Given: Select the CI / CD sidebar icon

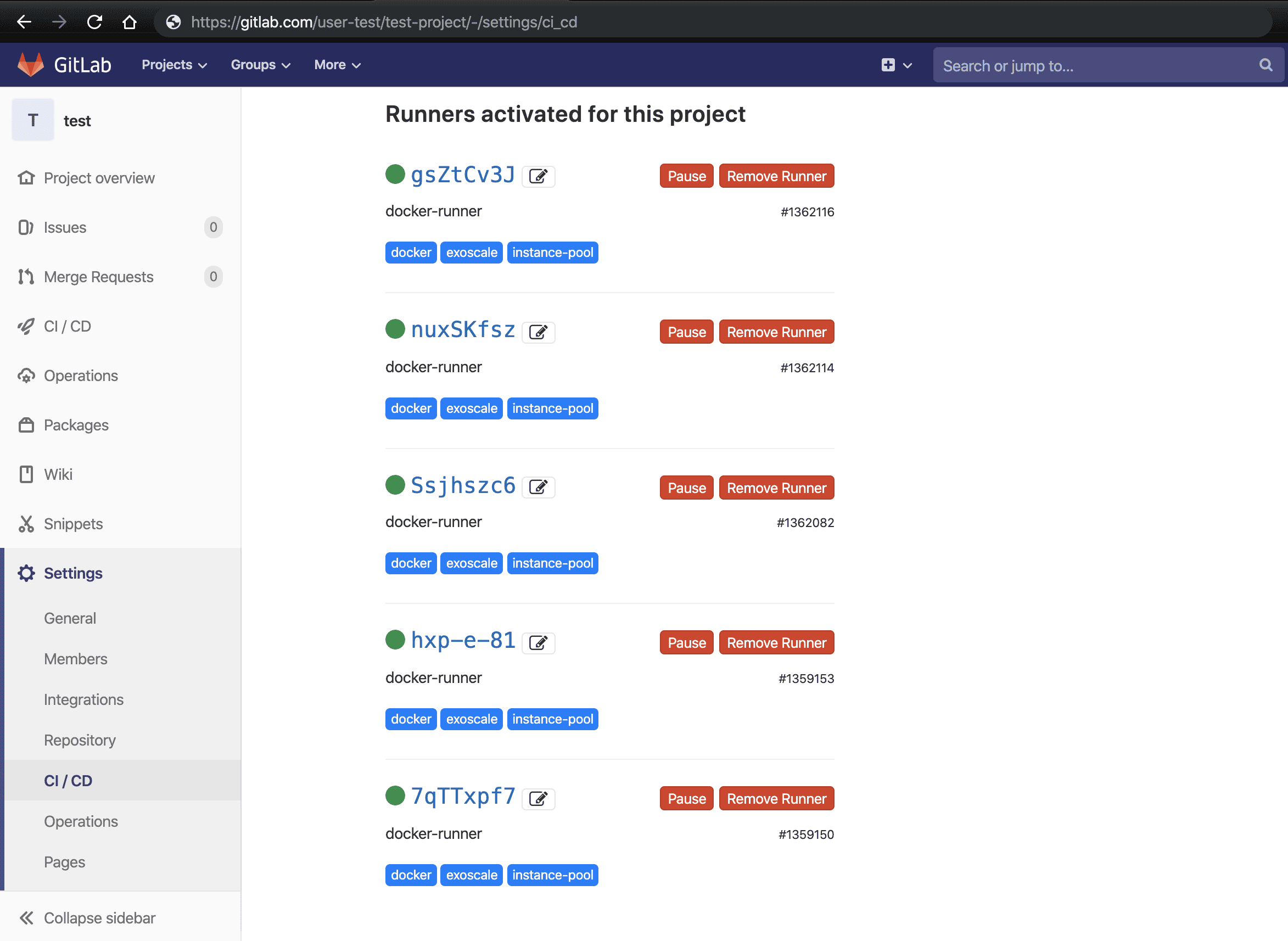Looking at the screenshot, I should [26, 326].
